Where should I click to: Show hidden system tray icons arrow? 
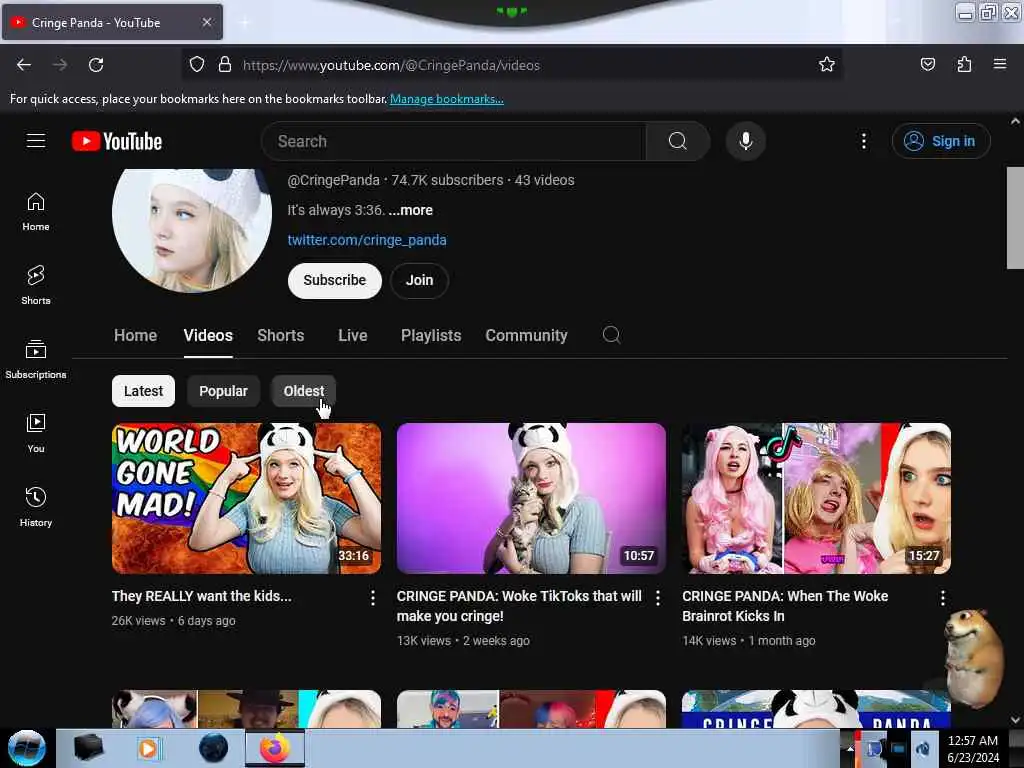[850, 748]
